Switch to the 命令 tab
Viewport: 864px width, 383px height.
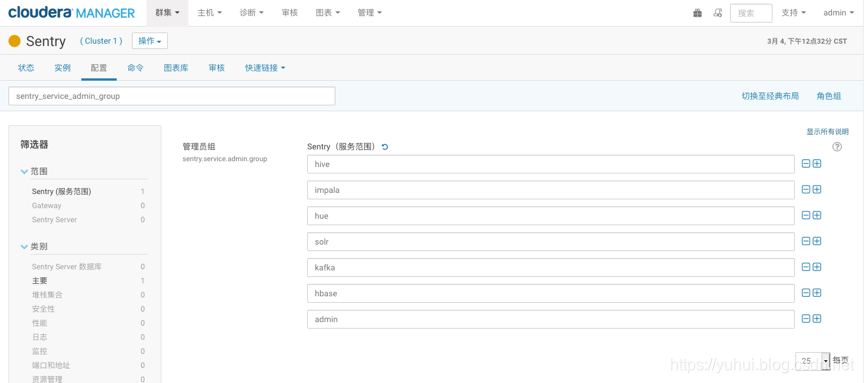point(136,68)
